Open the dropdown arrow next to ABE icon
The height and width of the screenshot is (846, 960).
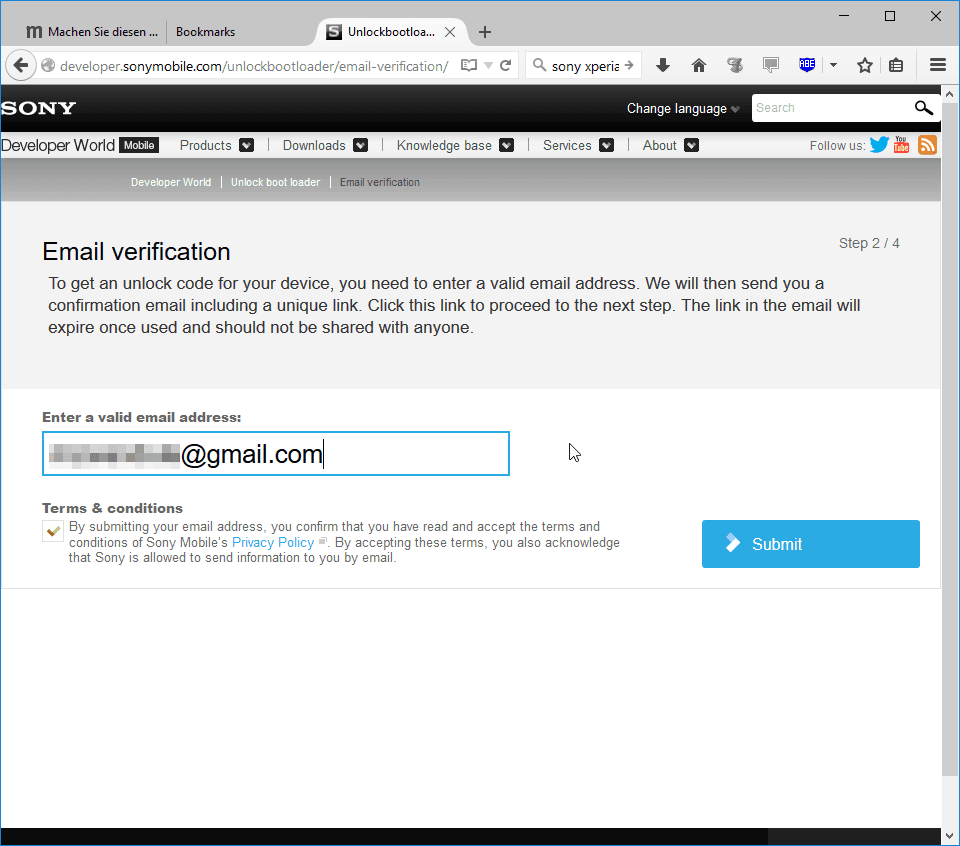[x=833, y=64]
